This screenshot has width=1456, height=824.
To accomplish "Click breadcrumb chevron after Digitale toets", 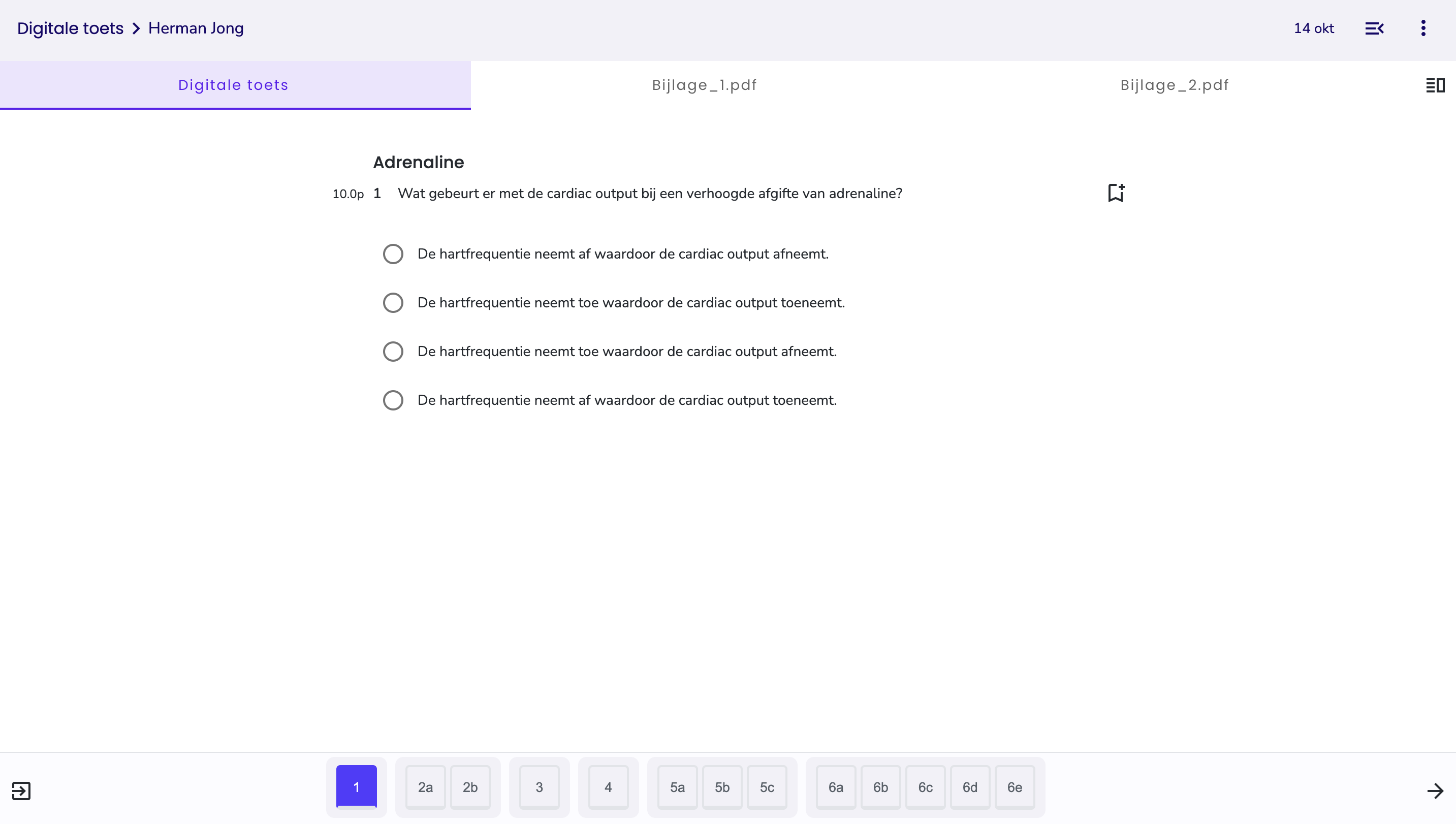I will click(x=136, y=28).
